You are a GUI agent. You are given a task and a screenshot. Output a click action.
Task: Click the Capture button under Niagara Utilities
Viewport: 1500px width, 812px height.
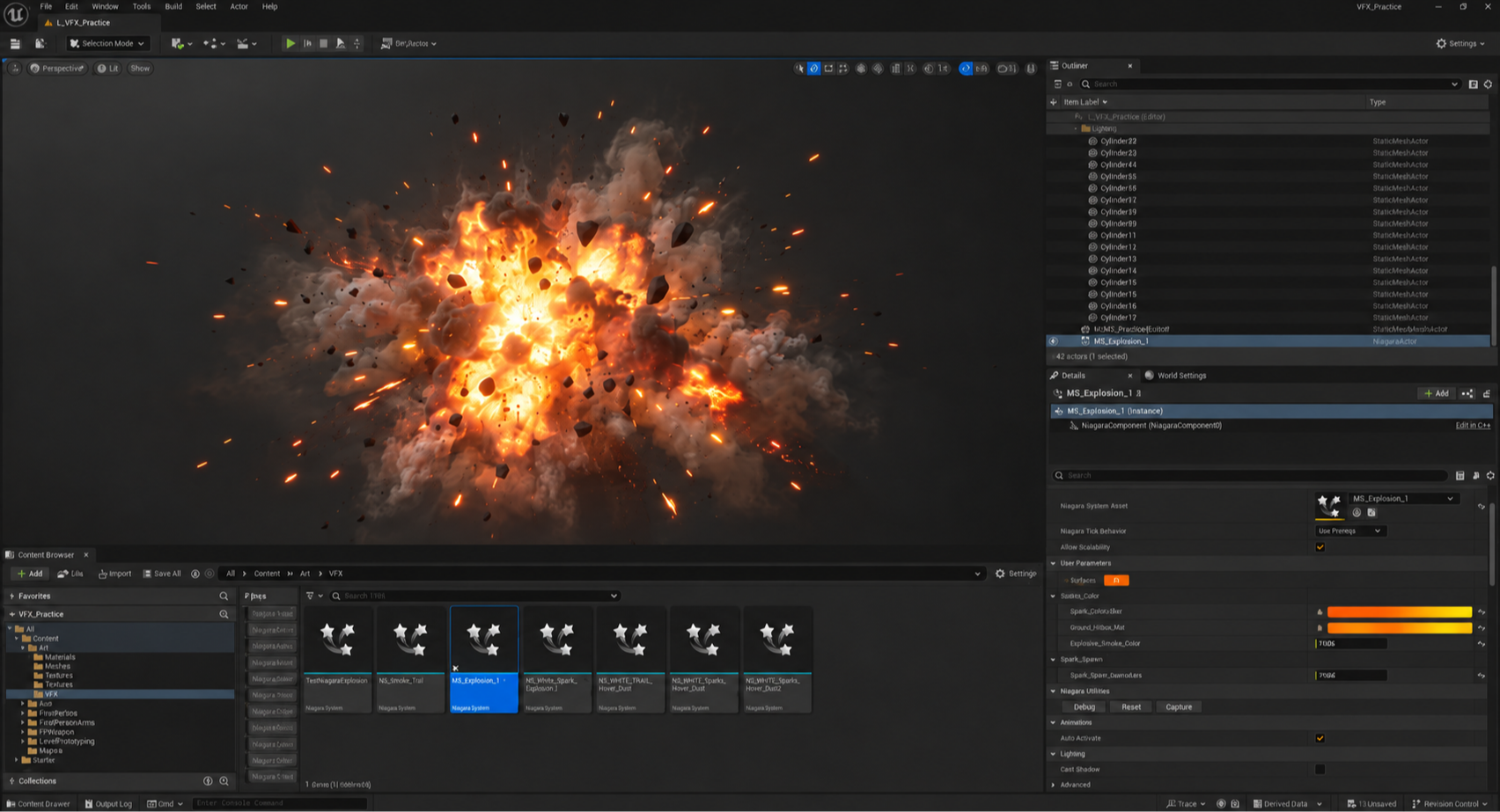1179,707
